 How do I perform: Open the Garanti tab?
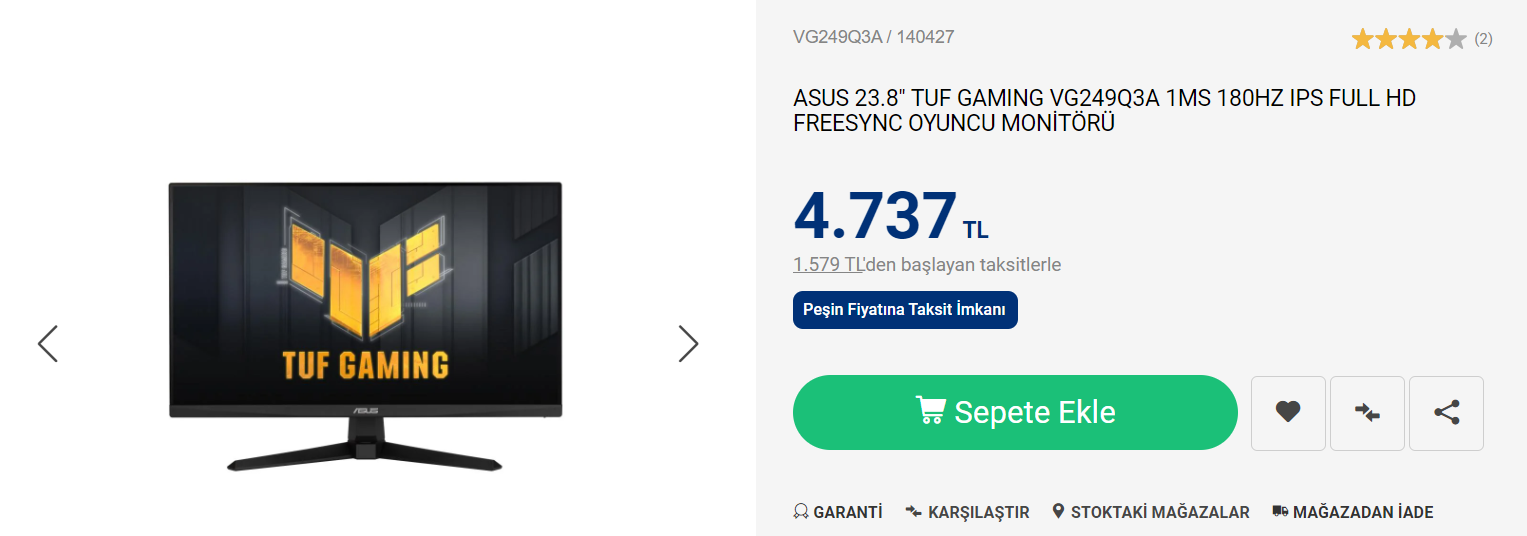click(838, 512)
